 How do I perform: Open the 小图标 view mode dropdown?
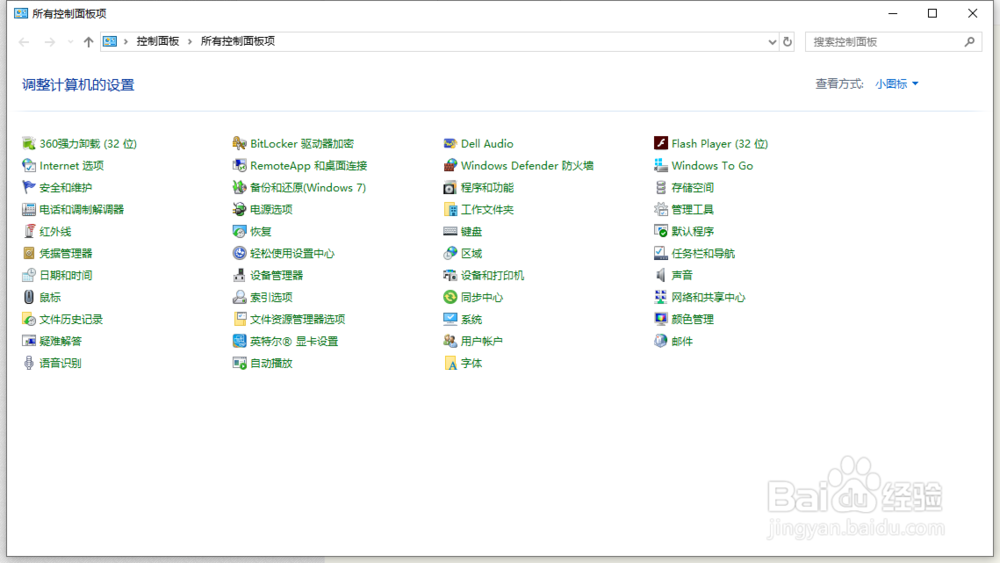click(897, 84)
